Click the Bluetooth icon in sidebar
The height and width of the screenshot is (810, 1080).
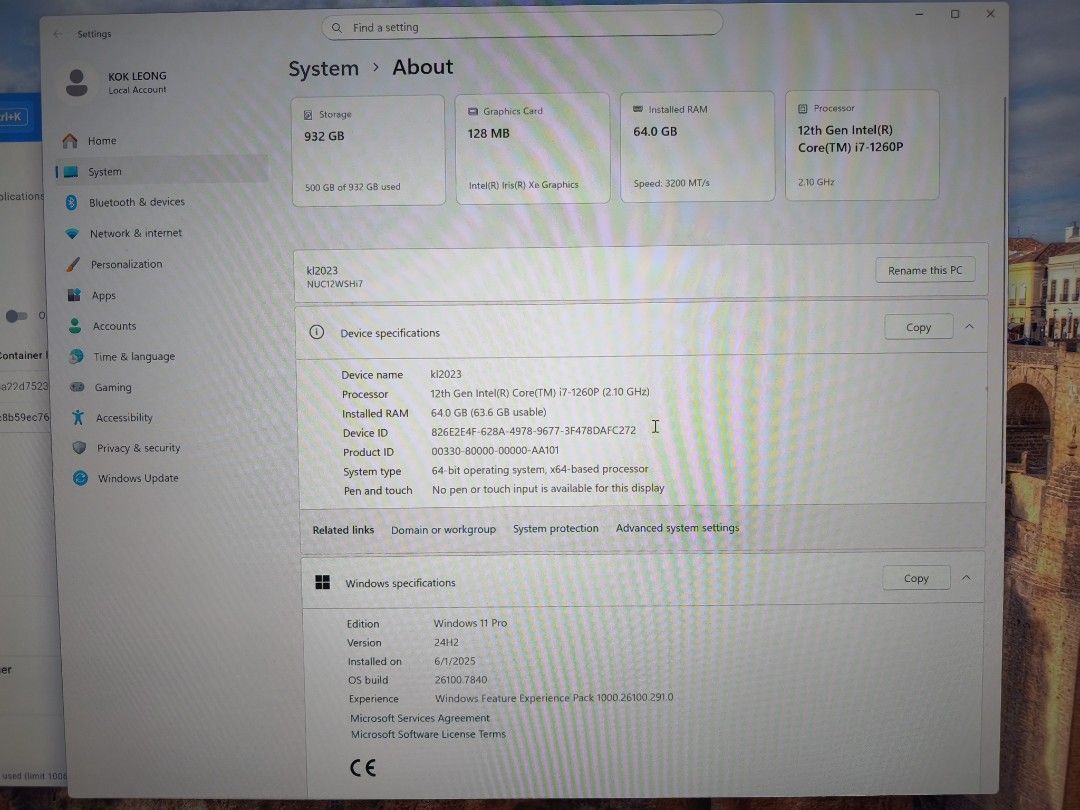coord(71,202)
